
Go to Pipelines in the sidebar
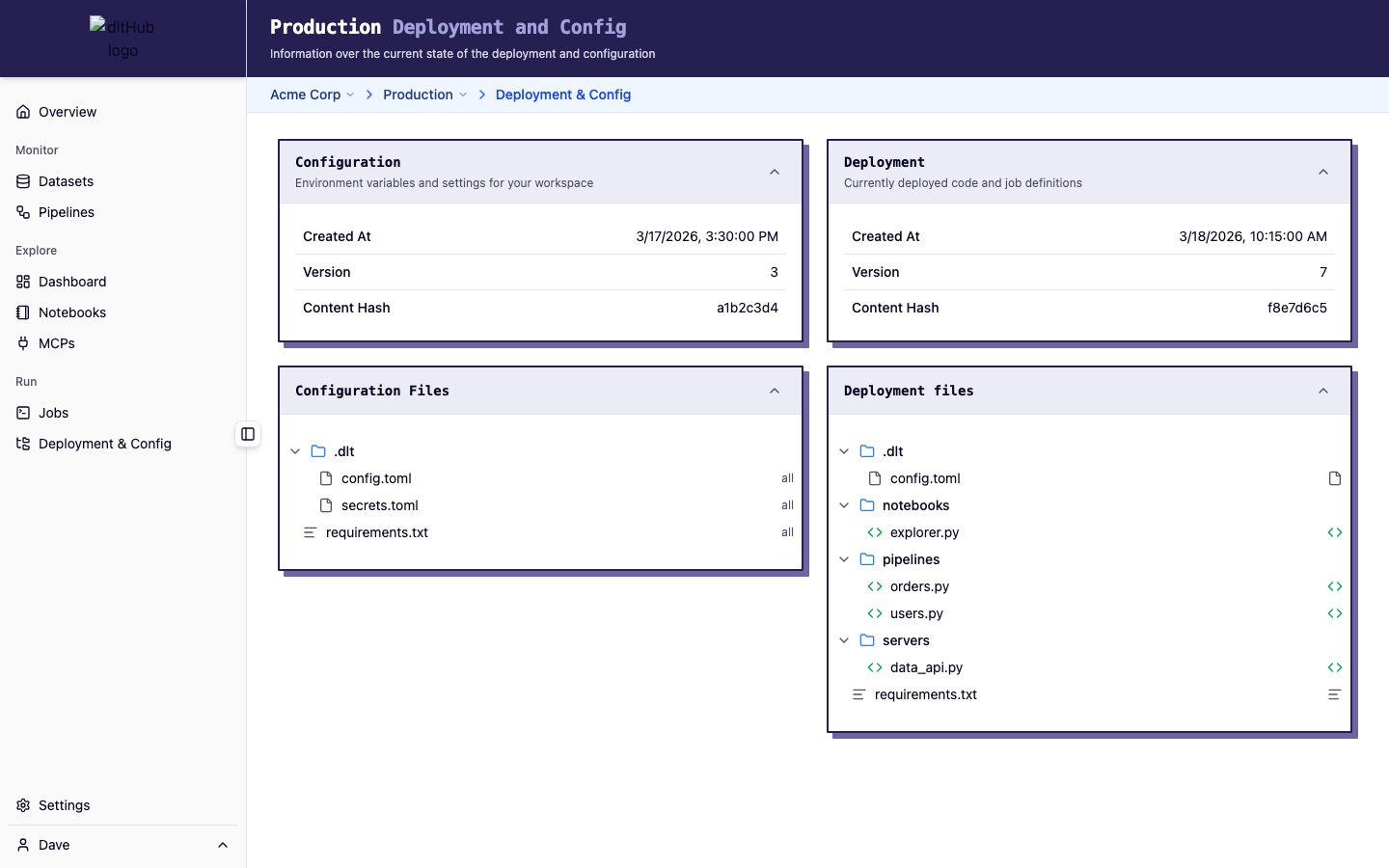(x=123, y=212)
